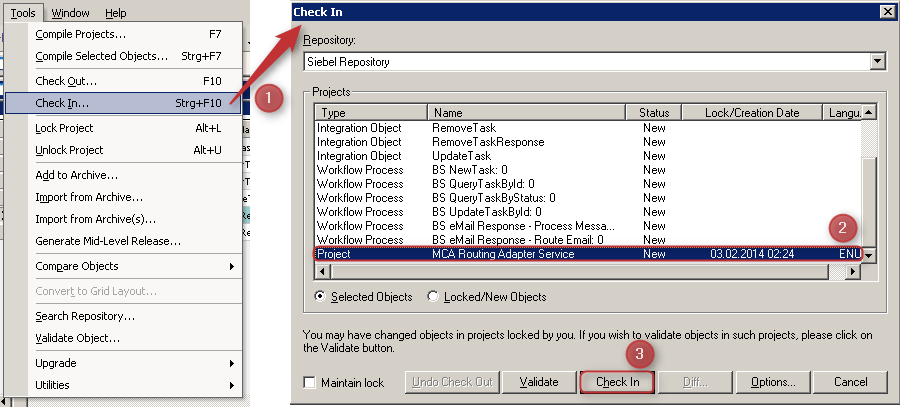Select the UpdateTask integration object row
This screenshot has height=407, width=900.
[588, 156]
